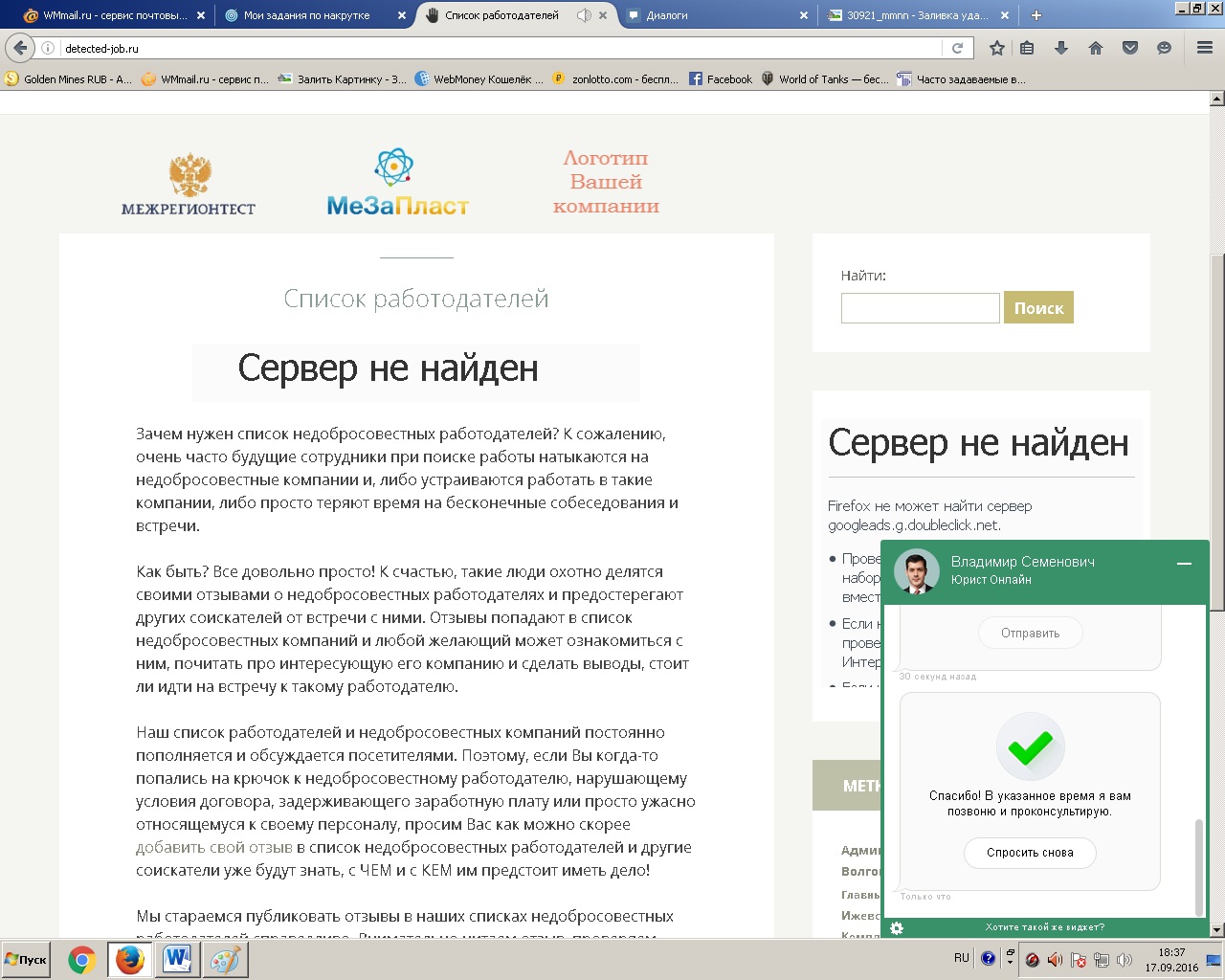
Task: Click the Отправить button in chat
Action: tap(1030, 633)
